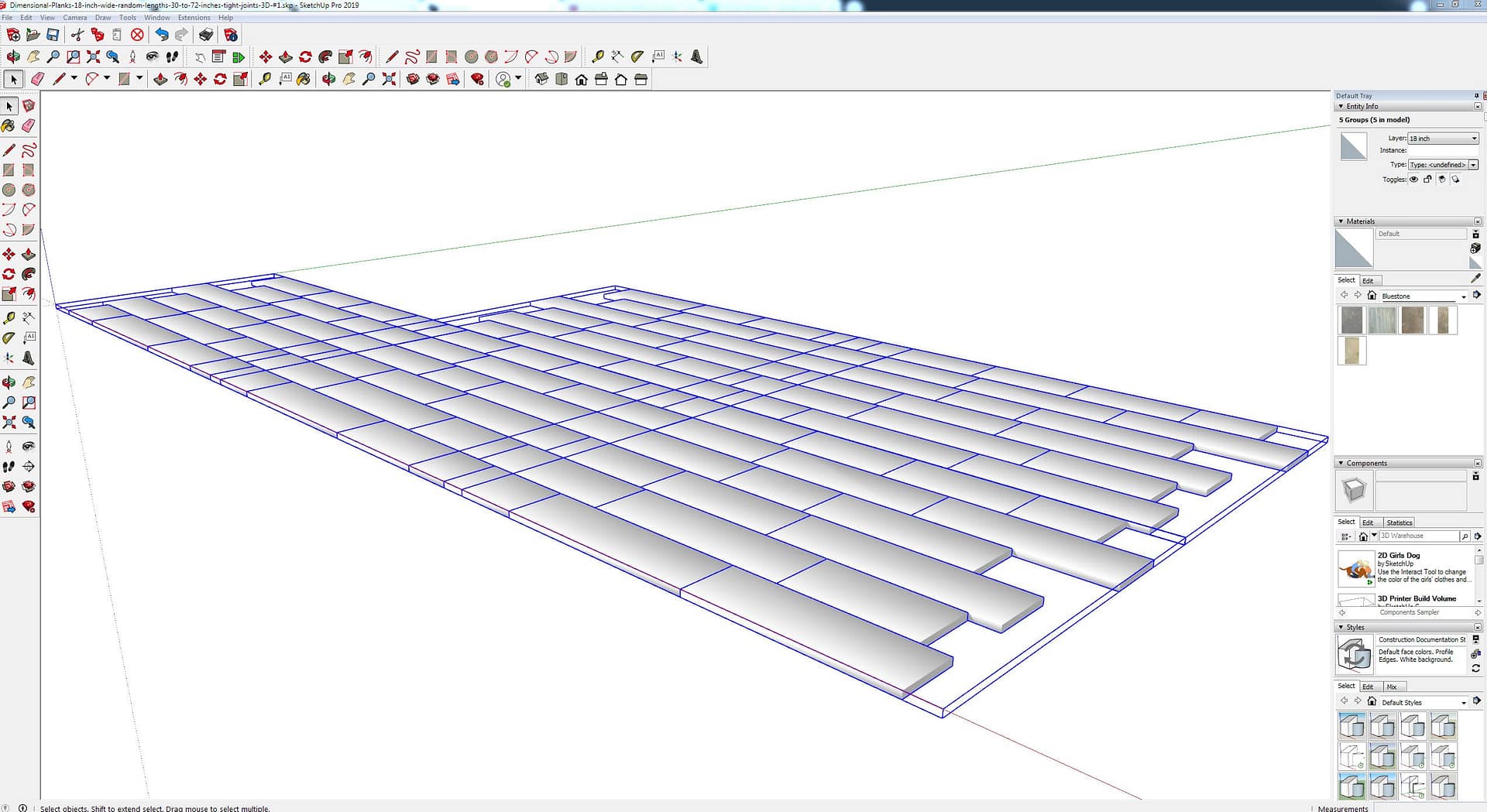This screenshot has width=1487, height=812.
Task: Open the Edit tab in Materials panel
Action: click(x=1368, y=281)
